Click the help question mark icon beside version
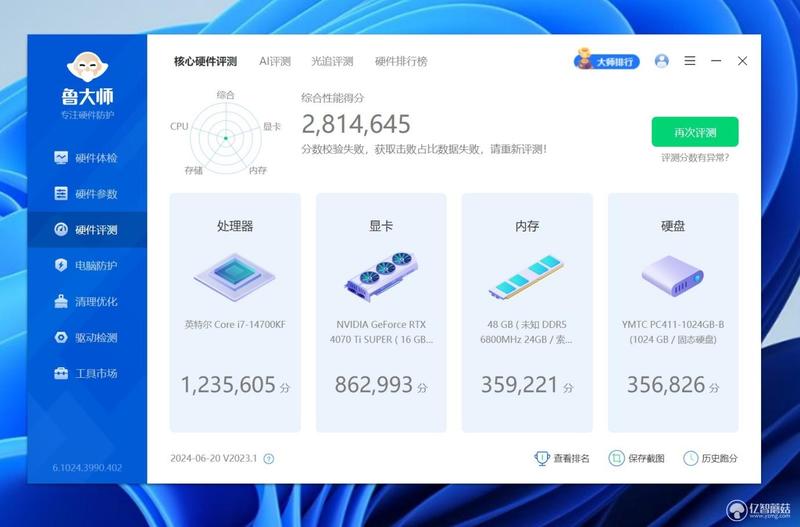Viewport: 800px width, 527px height. (x=269, y=459)
